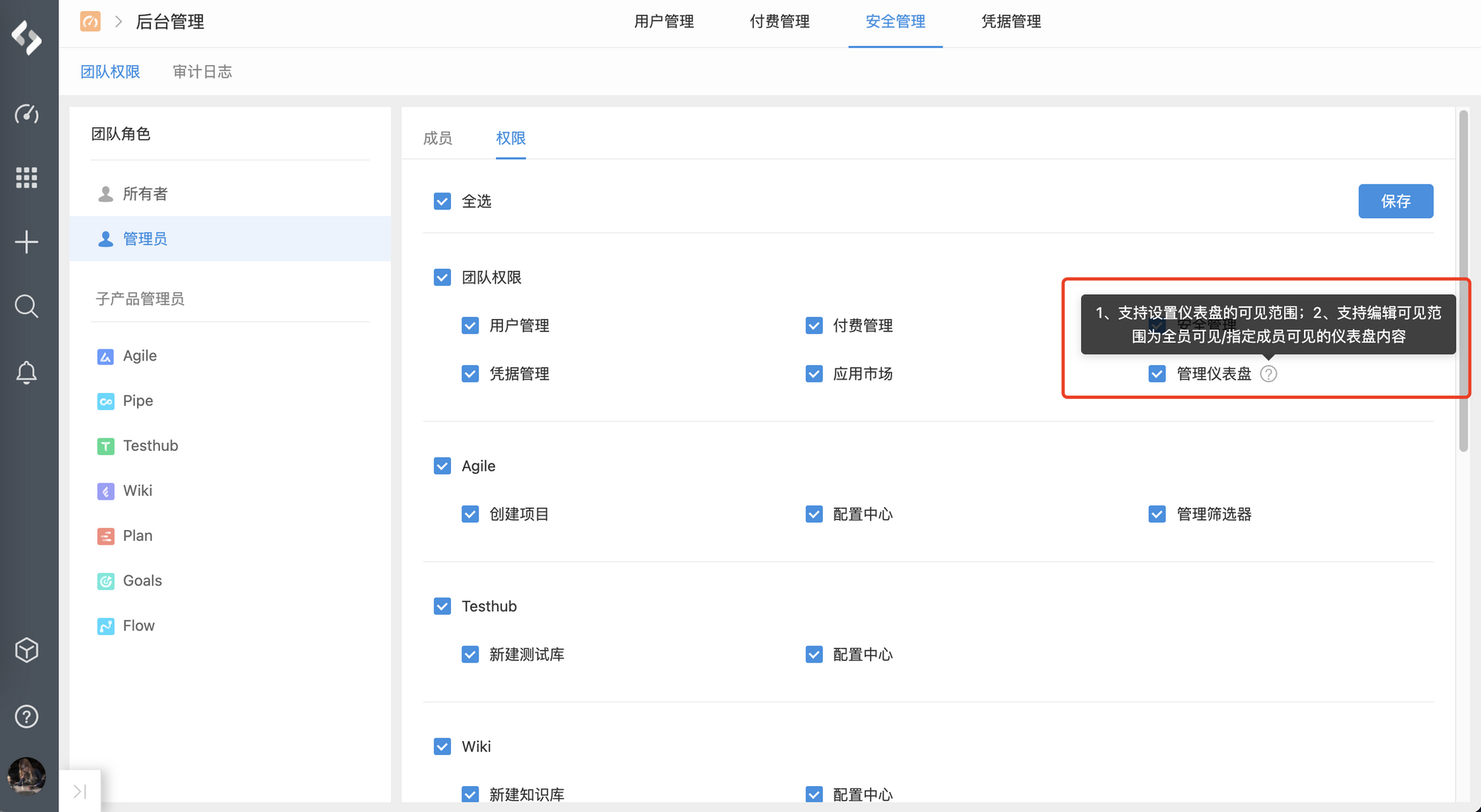Screen dimensions: 1481x812
Task: Uncheck the 创建项目 permission
Action: (470, 514)
